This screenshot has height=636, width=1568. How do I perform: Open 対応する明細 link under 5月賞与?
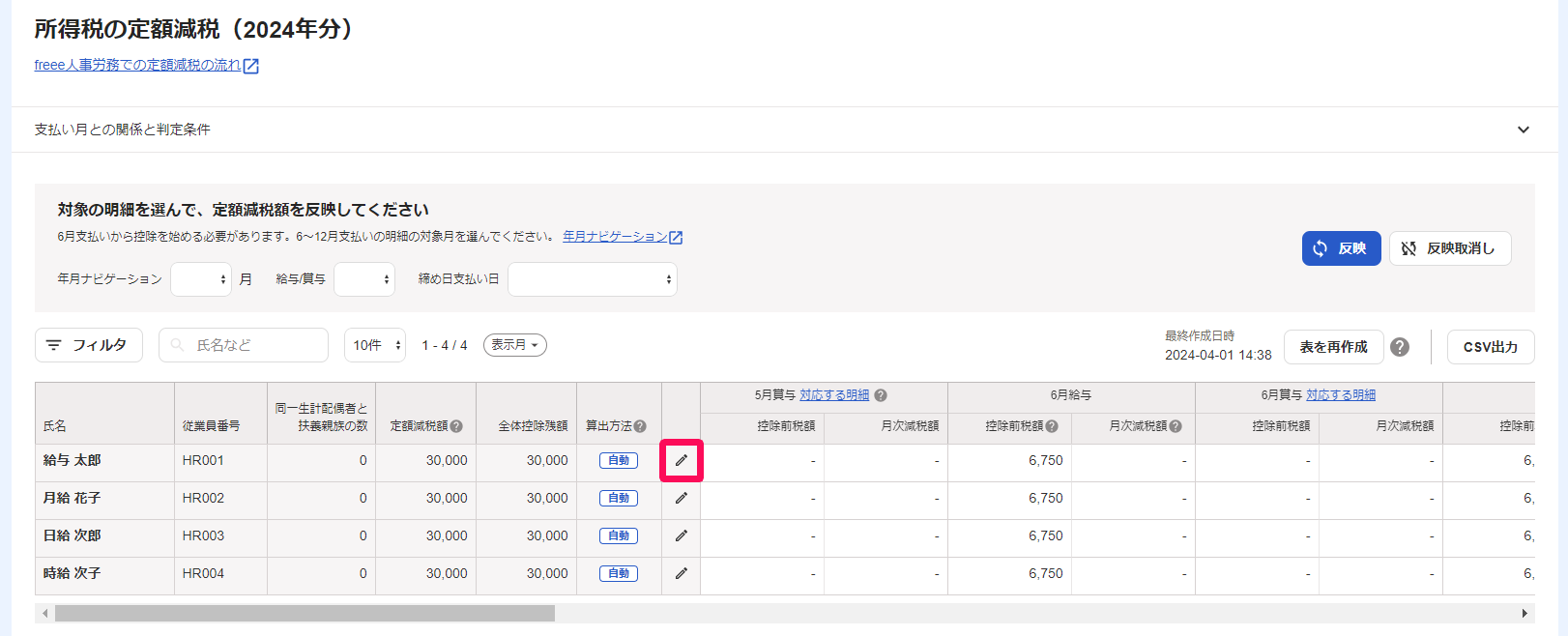pyautogui.click(x=834, y=395)
